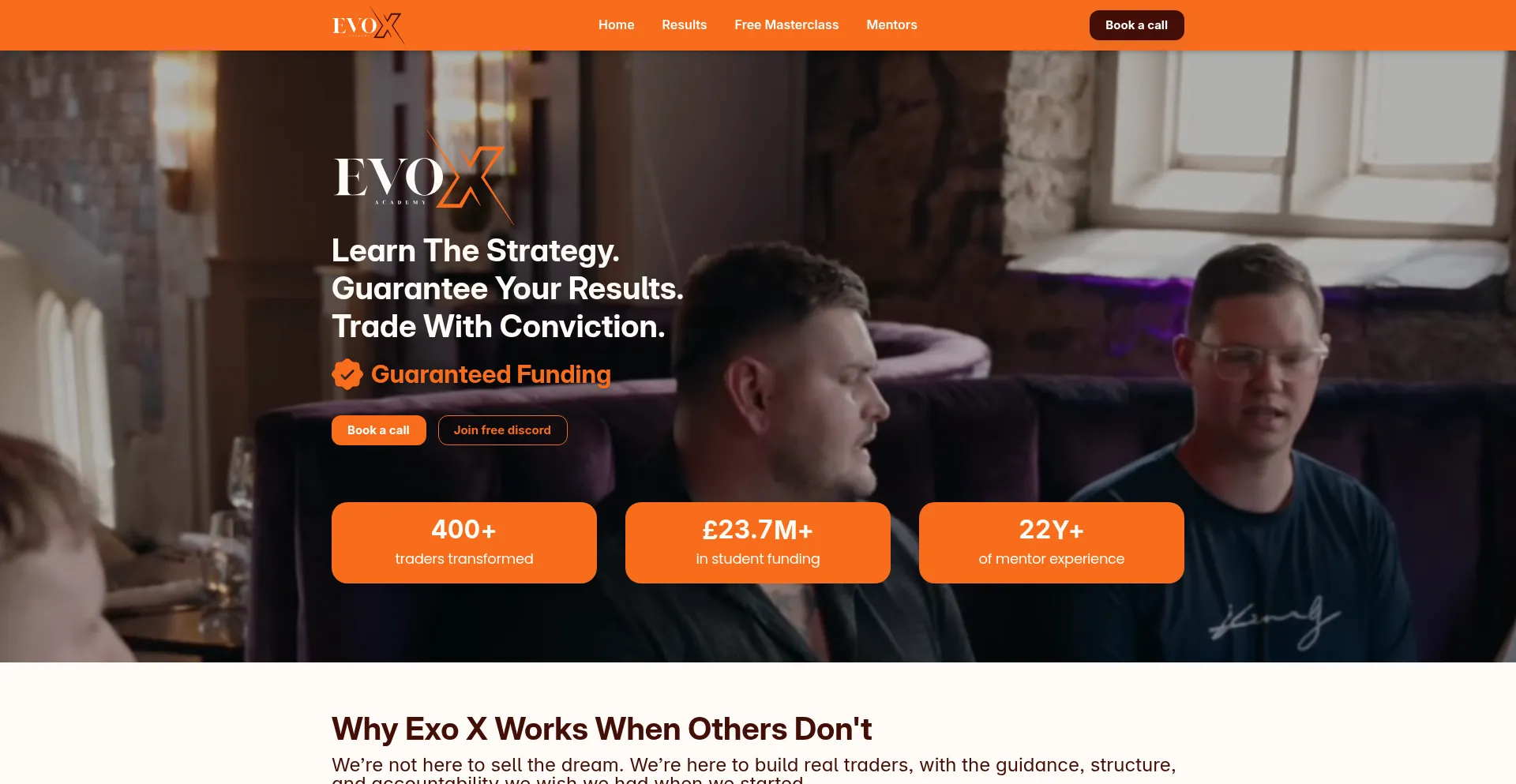Open the Home nav link
This screenshot has width=1516, height=784.
tap(616, 24)
